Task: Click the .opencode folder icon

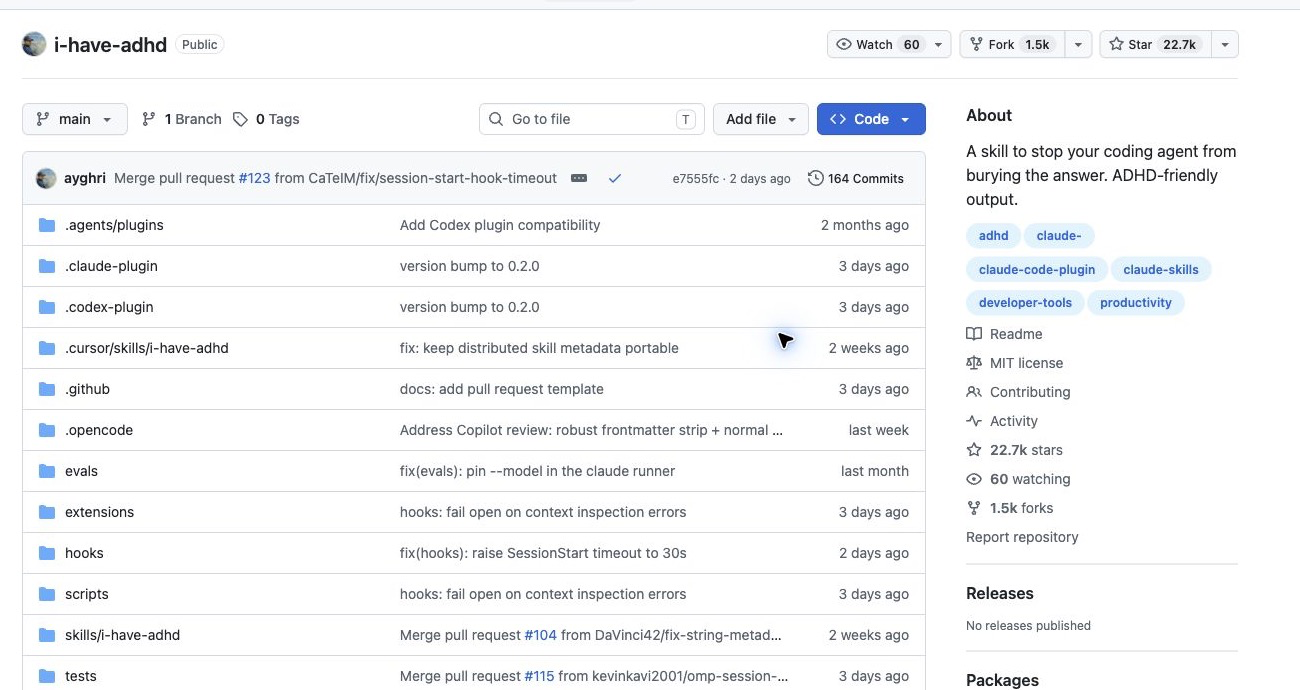Action: coord(47,430)
